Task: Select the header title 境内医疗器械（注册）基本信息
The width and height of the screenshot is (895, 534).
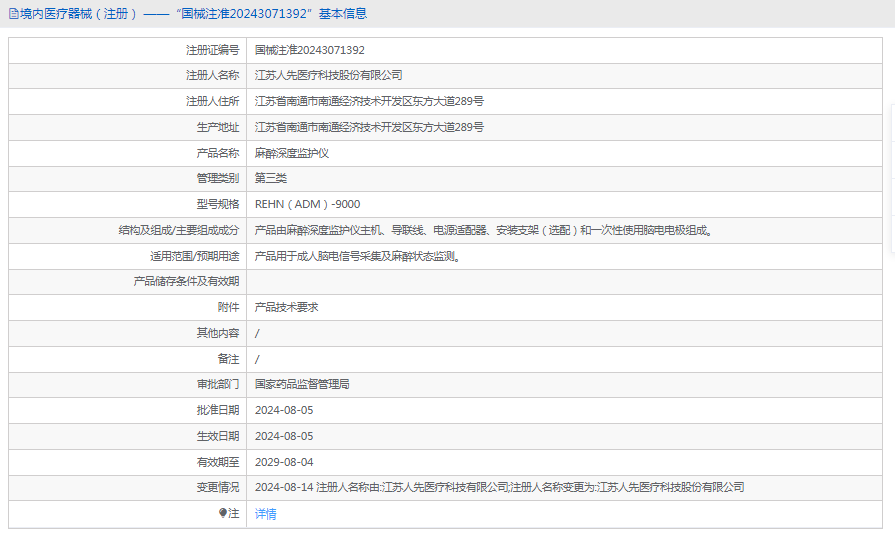Action: click(x=193, y=14)
